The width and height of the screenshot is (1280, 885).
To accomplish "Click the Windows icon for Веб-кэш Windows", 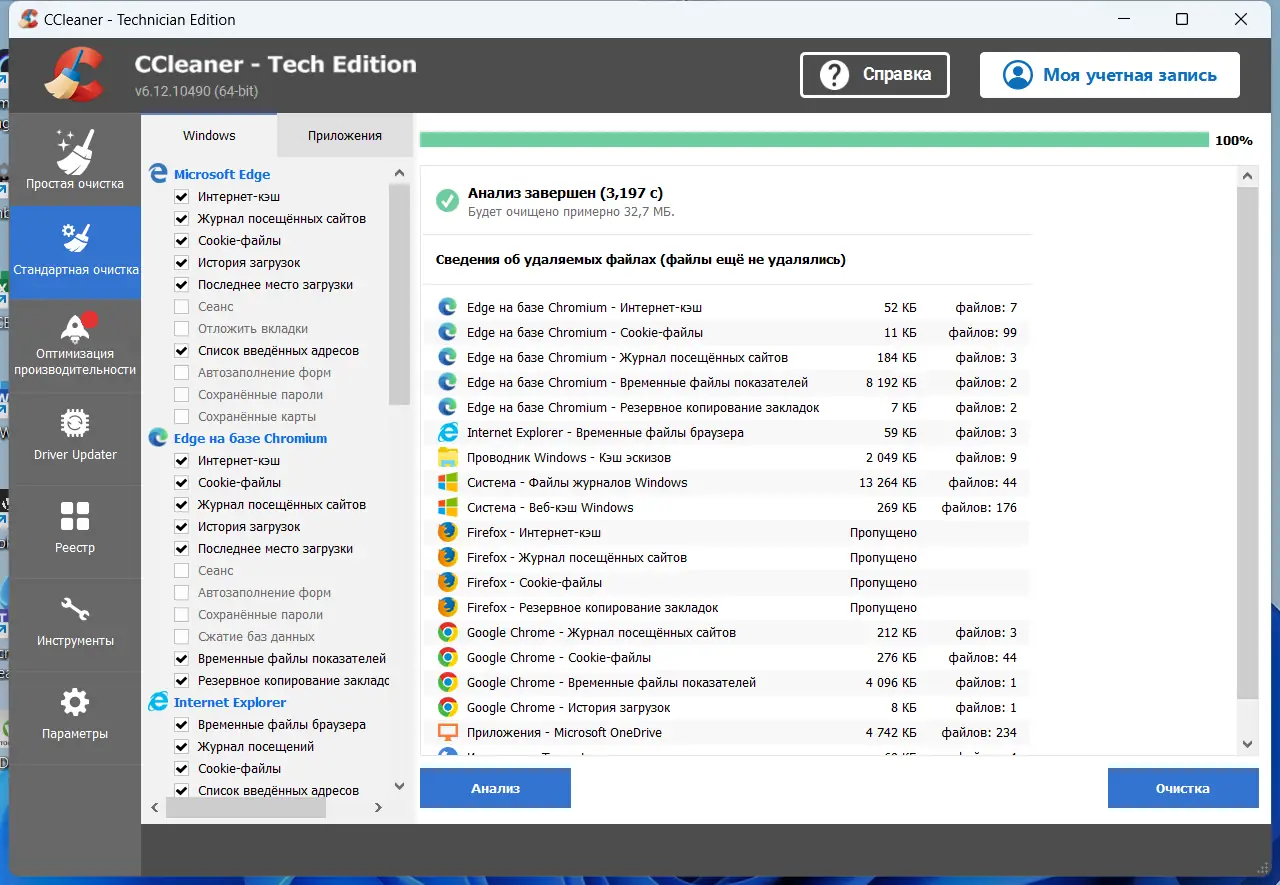I will pyautogui.click(x=447, y=507).
